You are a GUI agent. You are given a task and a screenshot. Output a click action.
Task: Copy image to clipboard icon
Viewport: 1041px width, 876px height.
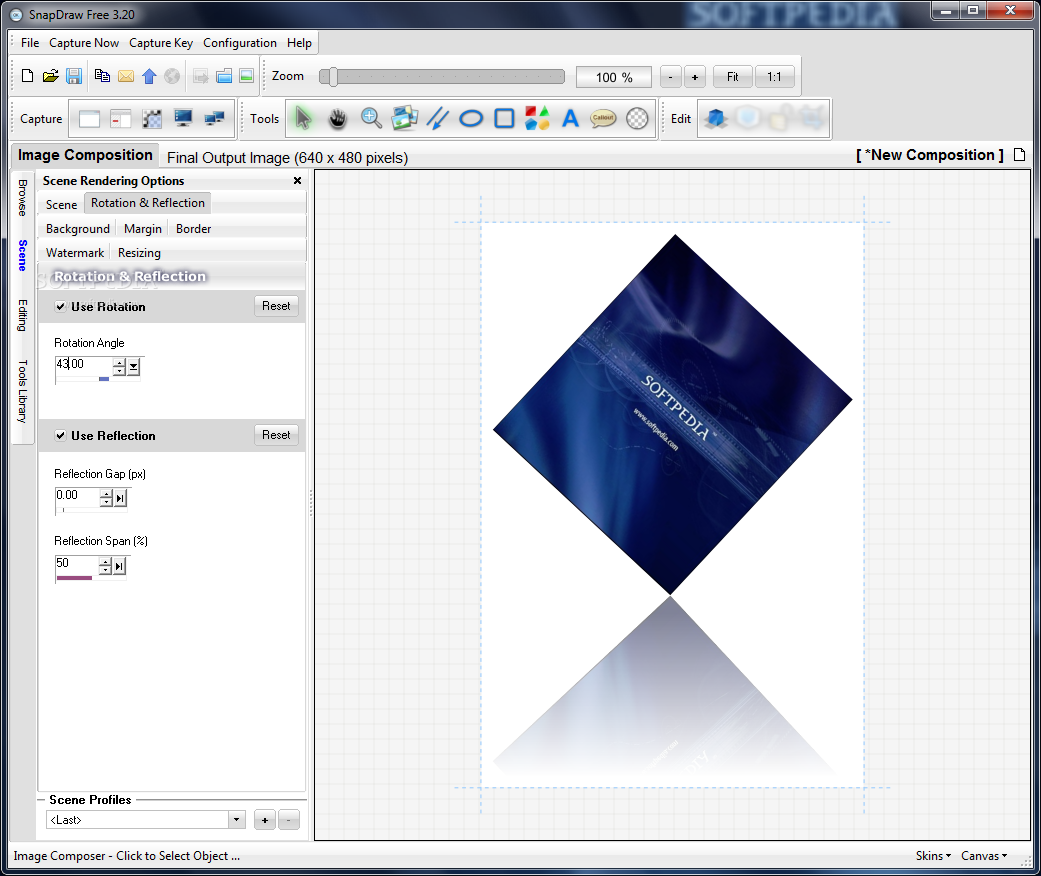pyautogui.click(x=102, y=76)
